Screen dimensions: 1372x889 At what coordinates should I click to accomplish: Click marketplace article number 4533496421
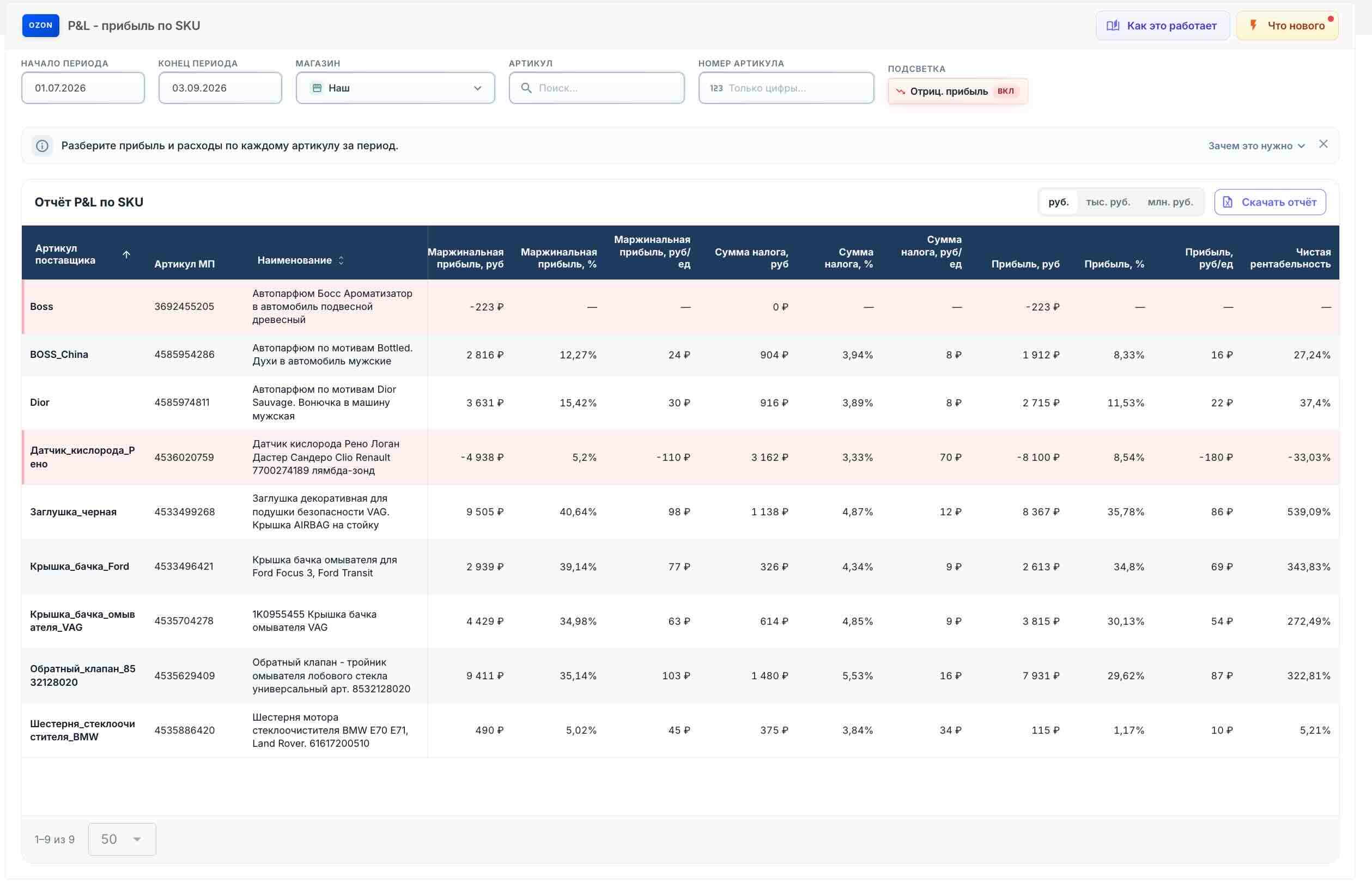184,567
